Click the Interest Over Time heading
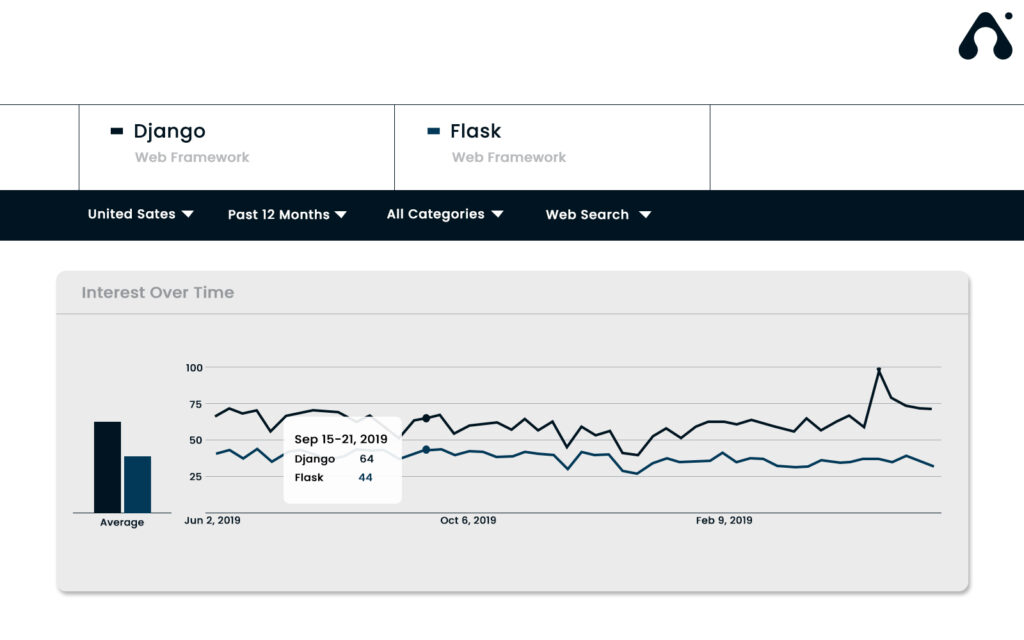Screen dimensions: 1024x640 [158, 293]
